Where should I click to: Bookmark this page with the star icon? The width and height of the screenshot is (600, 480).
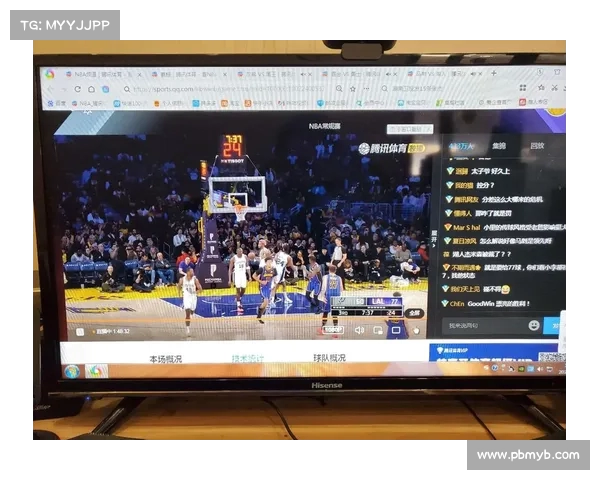pos(353,89)
